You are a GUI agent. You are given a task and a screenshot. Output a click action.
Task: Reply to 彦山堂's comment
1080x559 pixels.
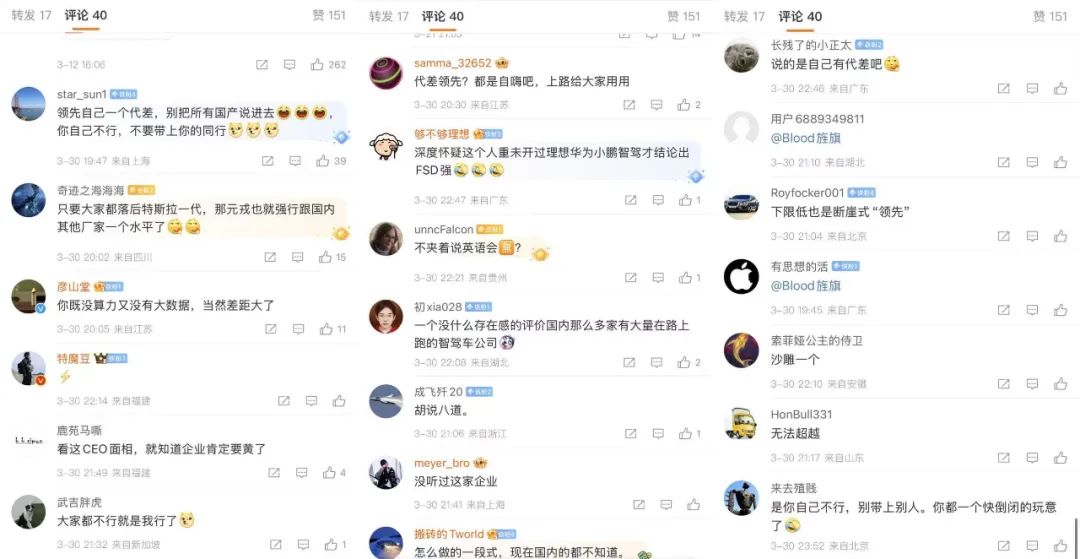299,329
